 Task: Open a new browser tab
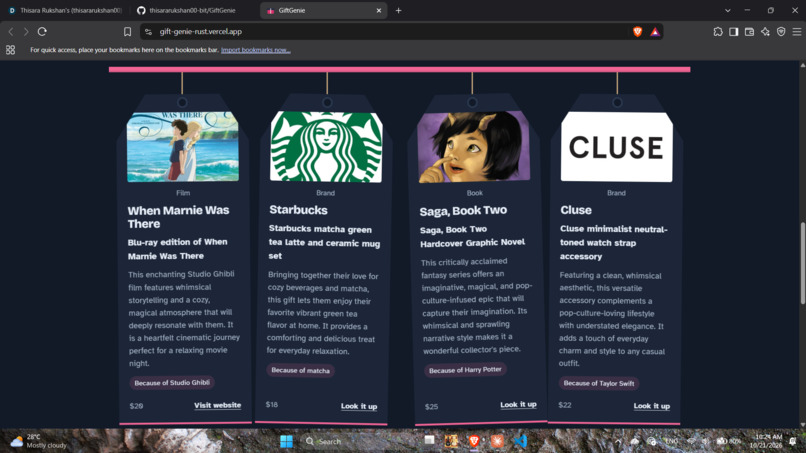point(398,10)
